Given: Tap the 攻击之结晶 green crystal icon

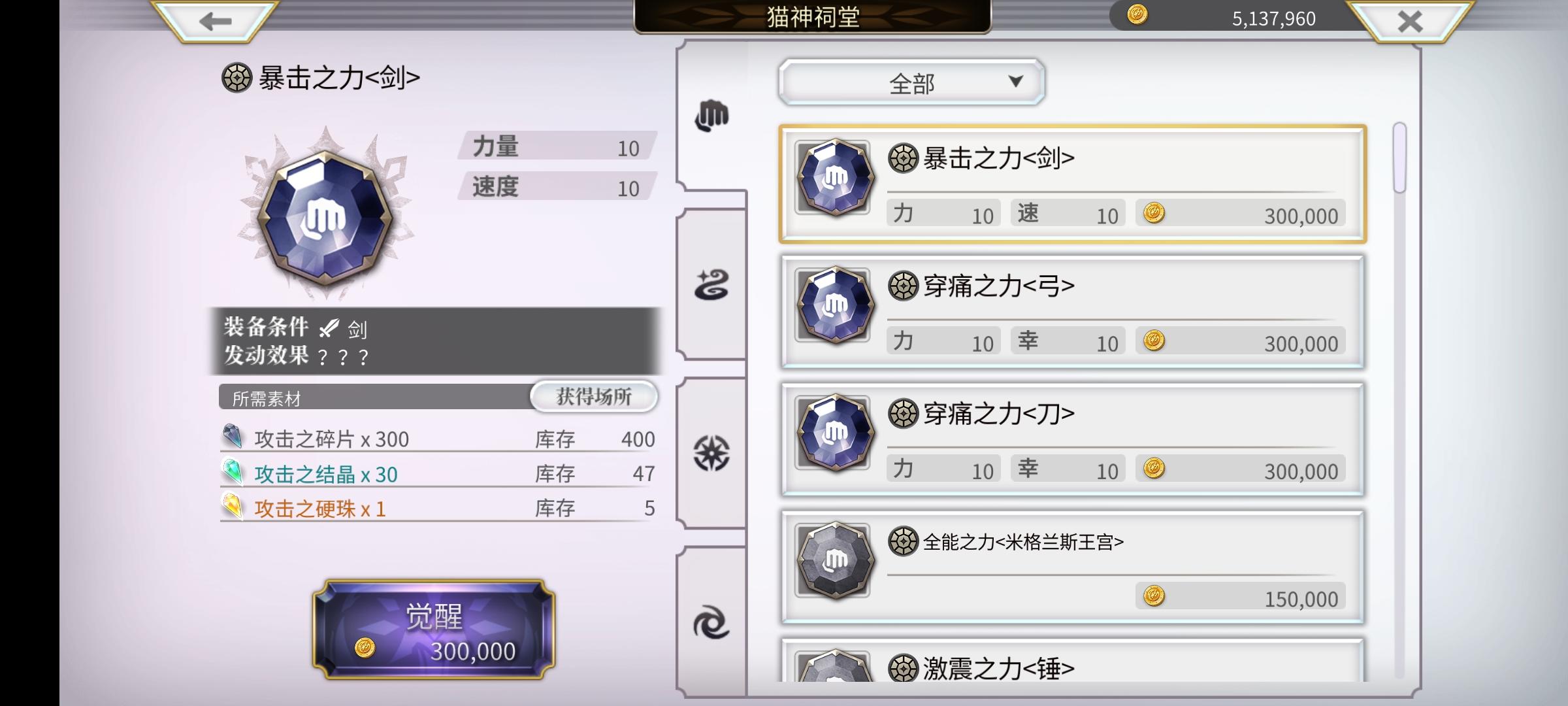Looking at the screenshot, I should click(233, 472).
